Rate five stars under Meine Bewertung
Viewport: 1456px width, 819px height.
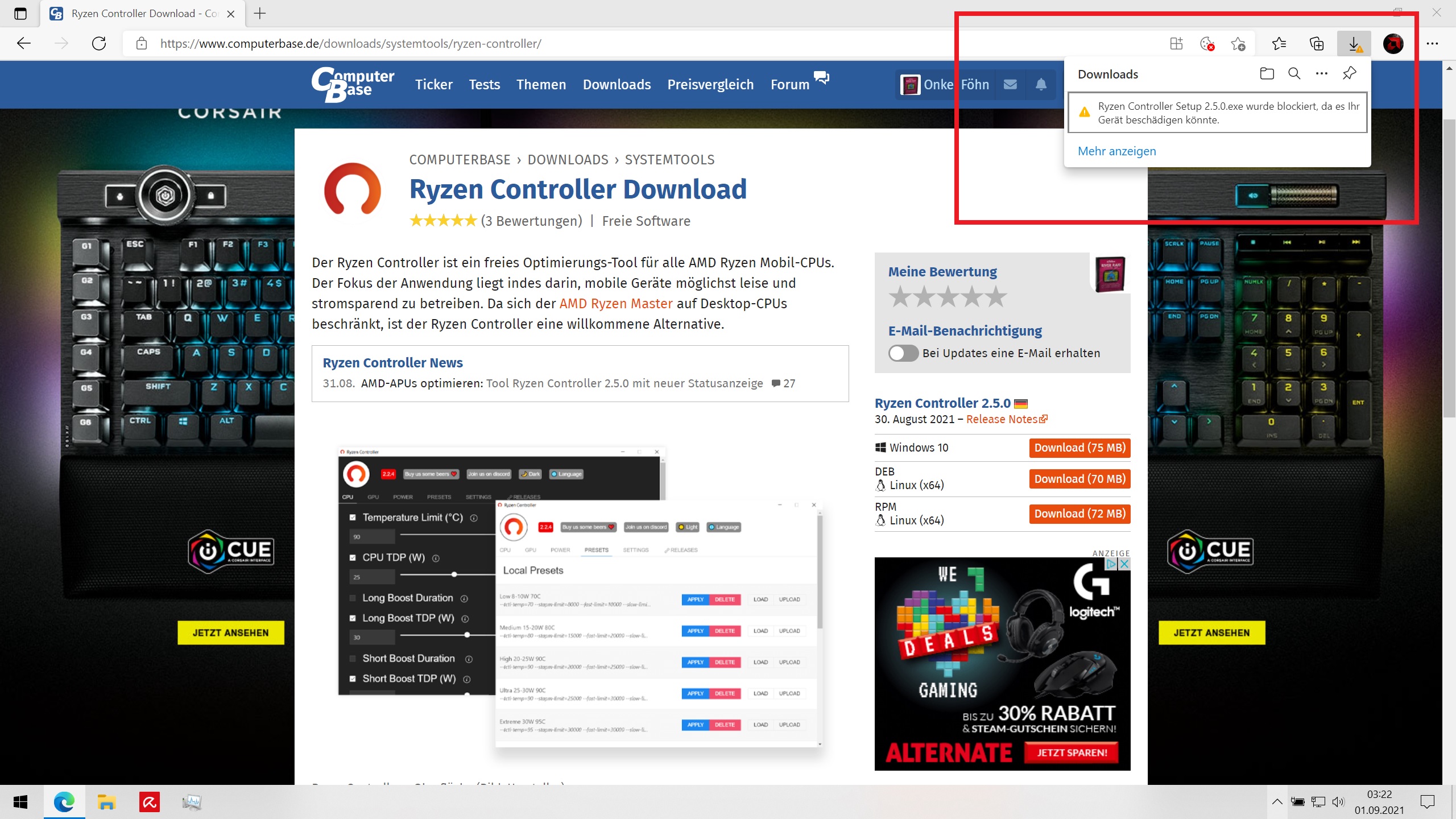(996, 297)
